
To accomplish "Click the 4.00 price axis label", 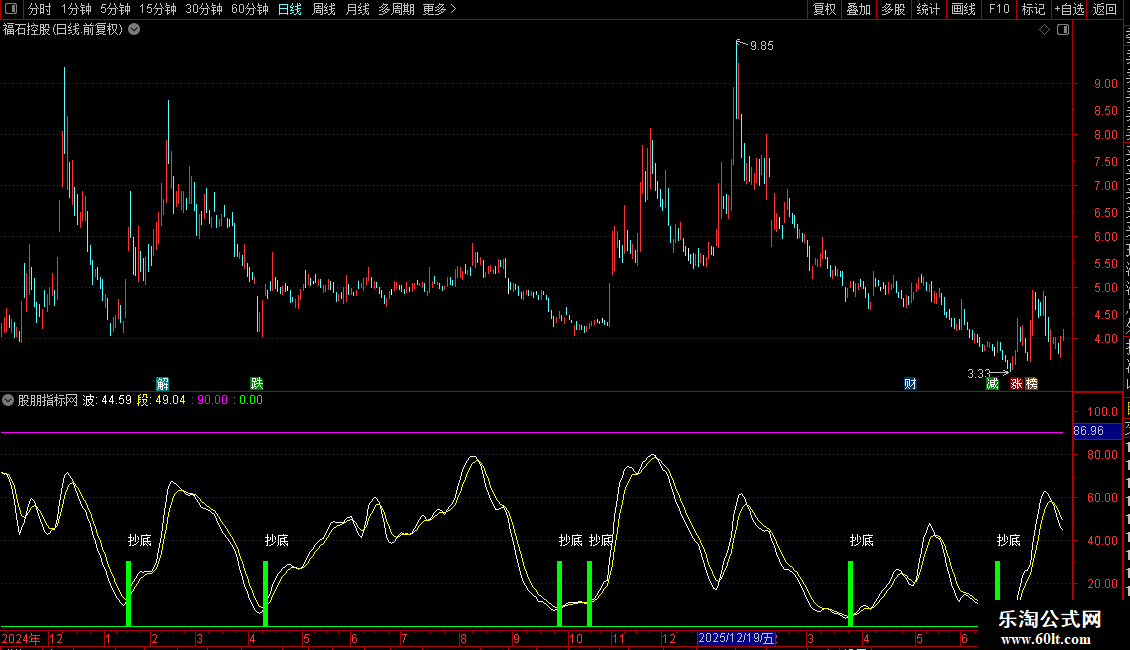I will pyautogui.click(x=1106, y=339).
